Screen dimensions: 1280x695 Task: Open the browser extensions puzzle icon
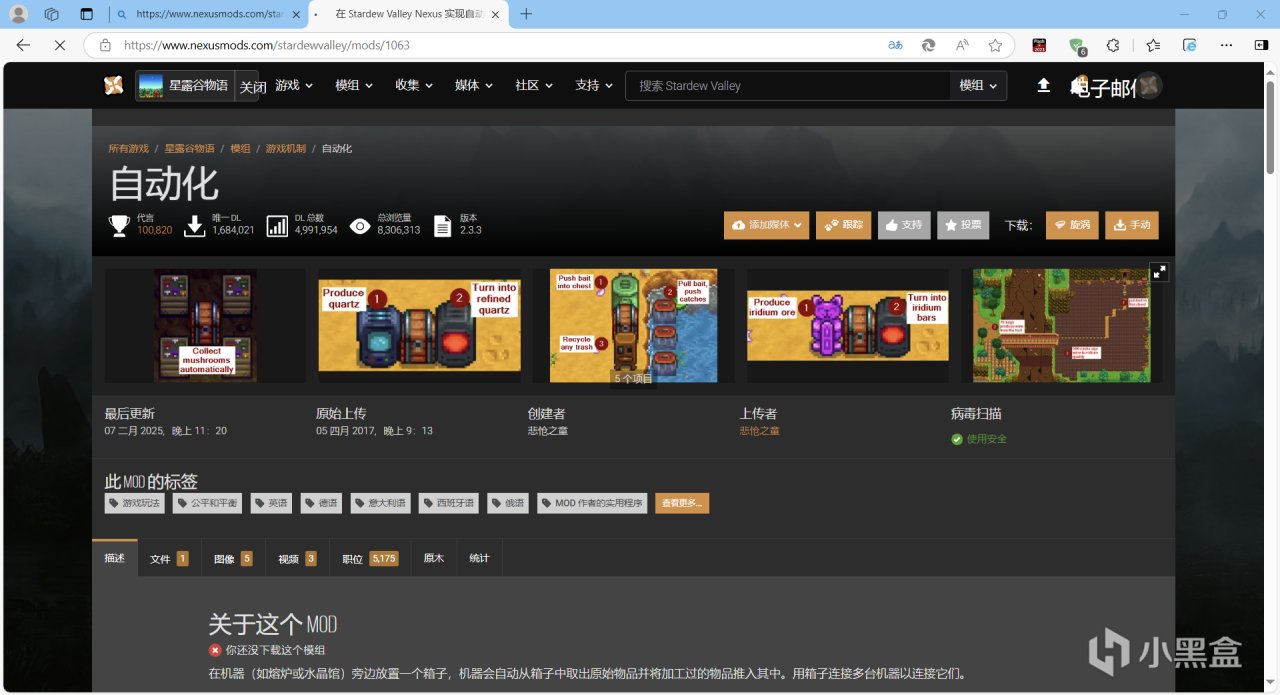click(1112, 45)
